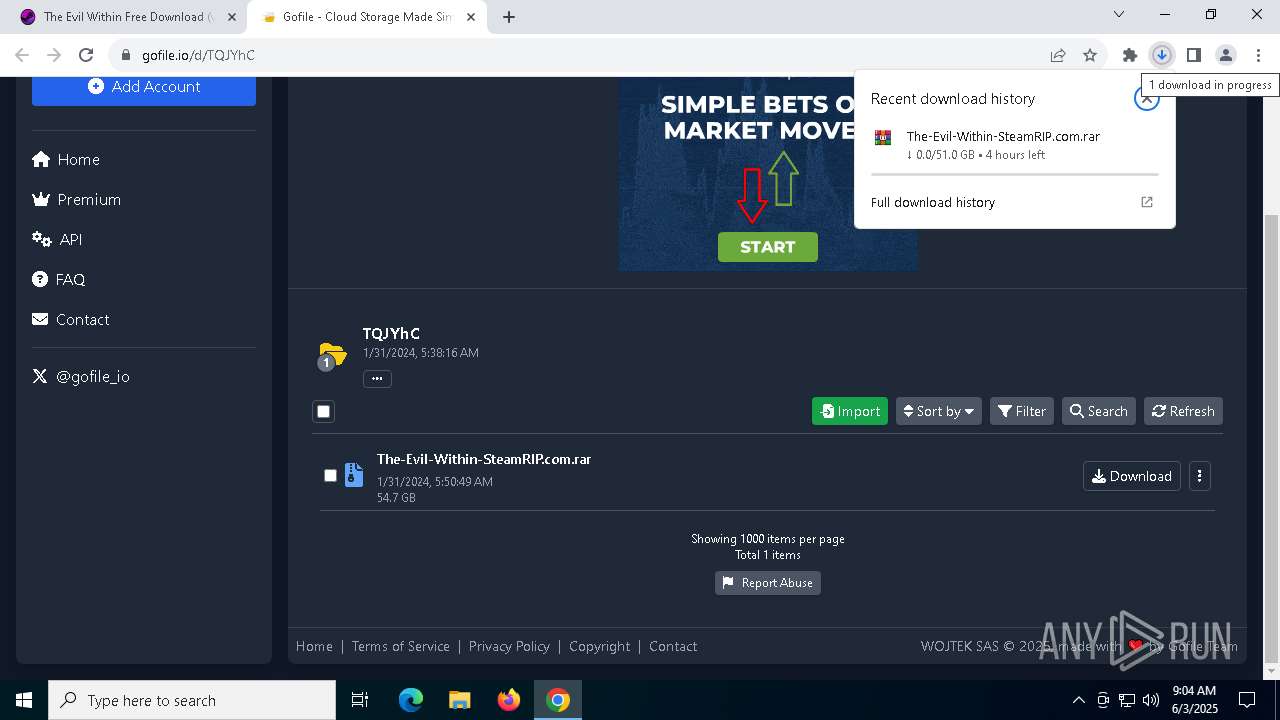This screenshot has height=720, width=1280.
Task: Tick the select-all checkbox
Action: pos(323,411)
